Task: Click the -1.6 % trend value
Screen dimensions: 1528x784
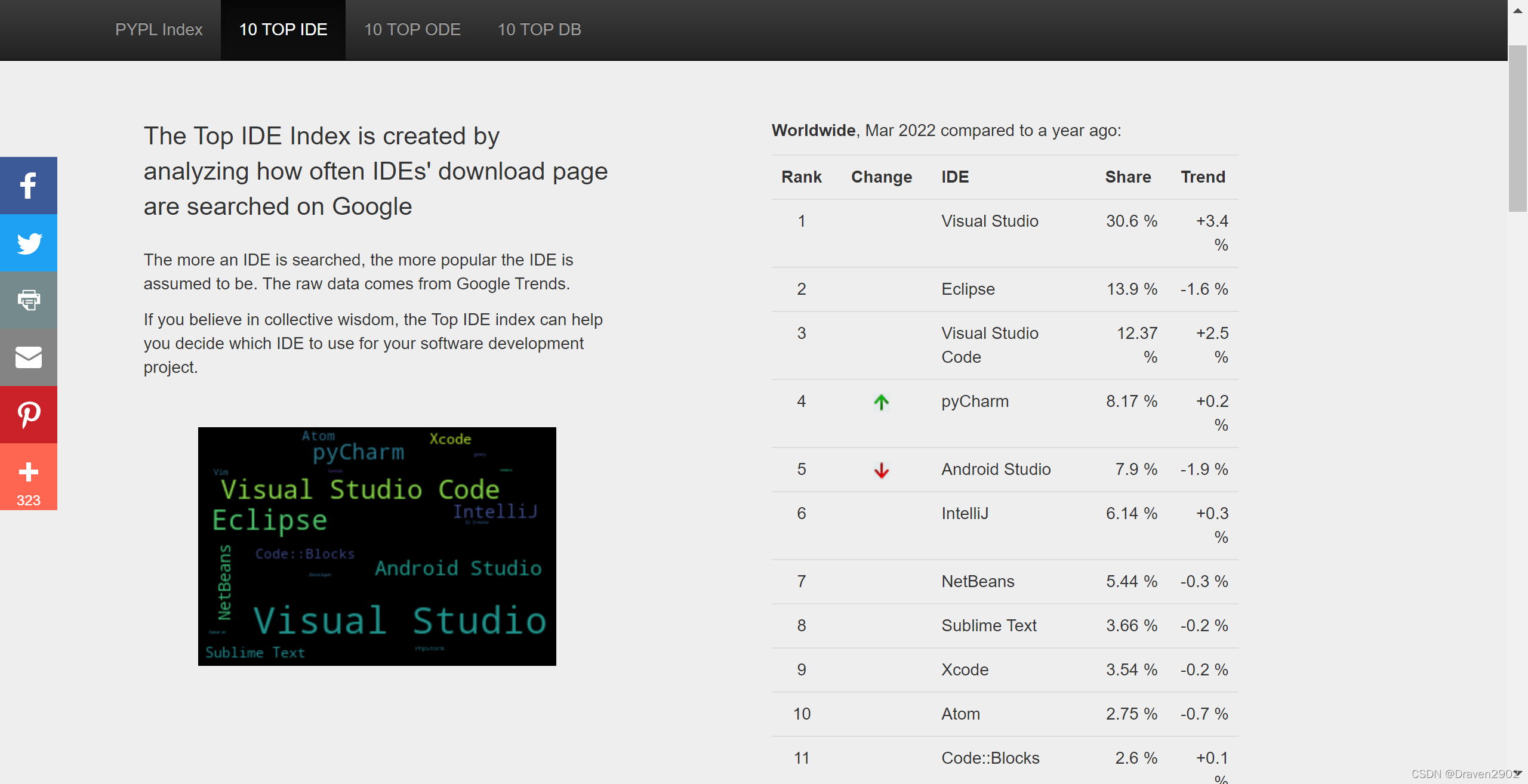Action: click(x=1204, y=289)
